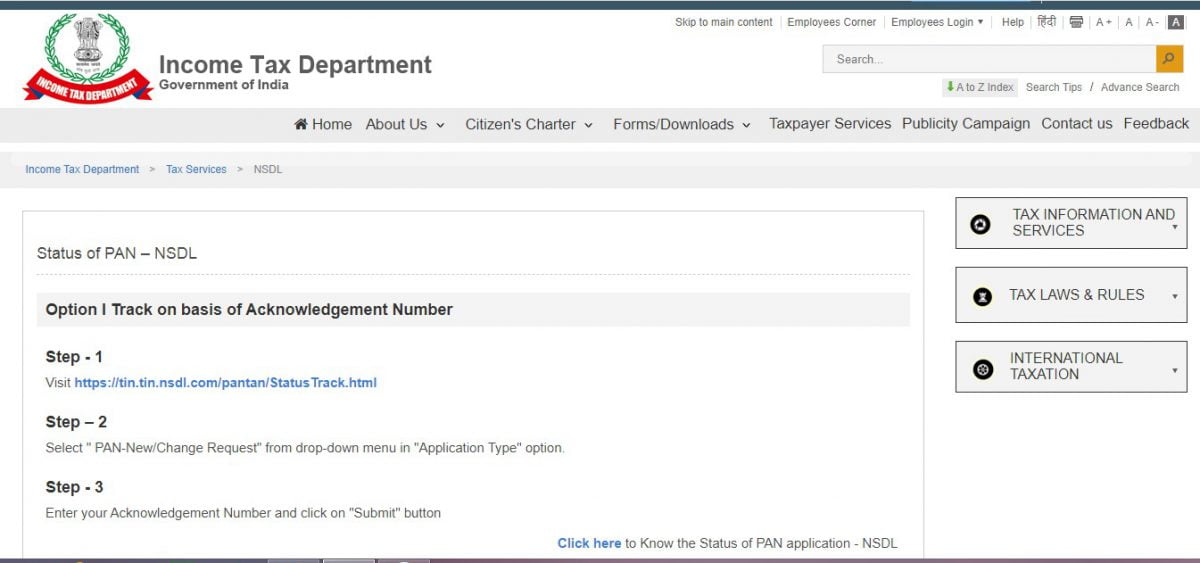
Task: Click the 'Income Tax Department' title text
Action: 295,65
